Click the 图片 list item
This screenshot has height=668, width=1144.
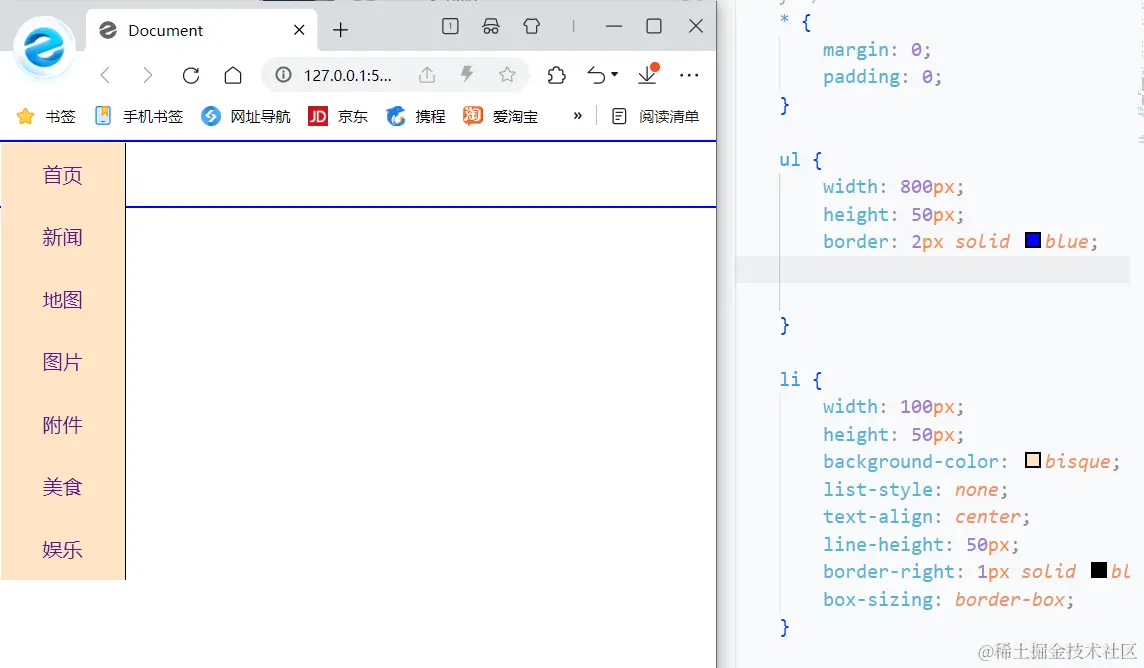click(x=63, y=362)
